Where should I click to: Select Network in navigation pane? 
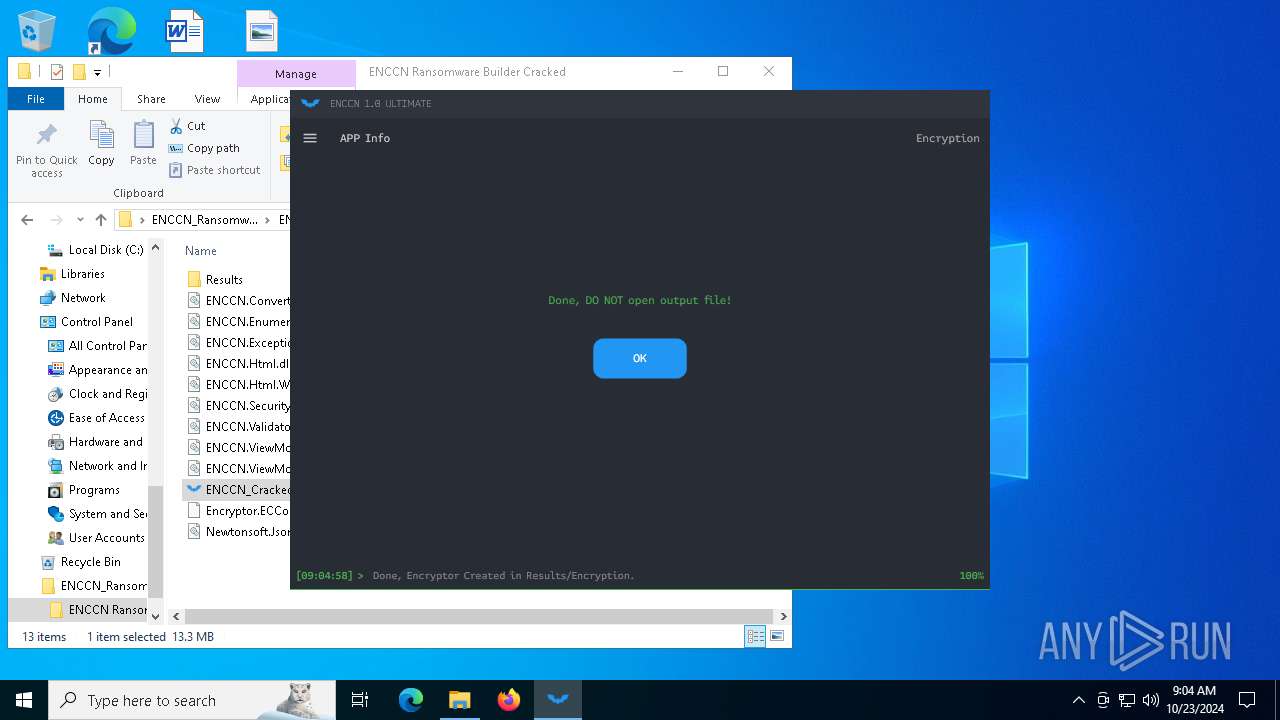pyautogui.click(x=73, y=298)
